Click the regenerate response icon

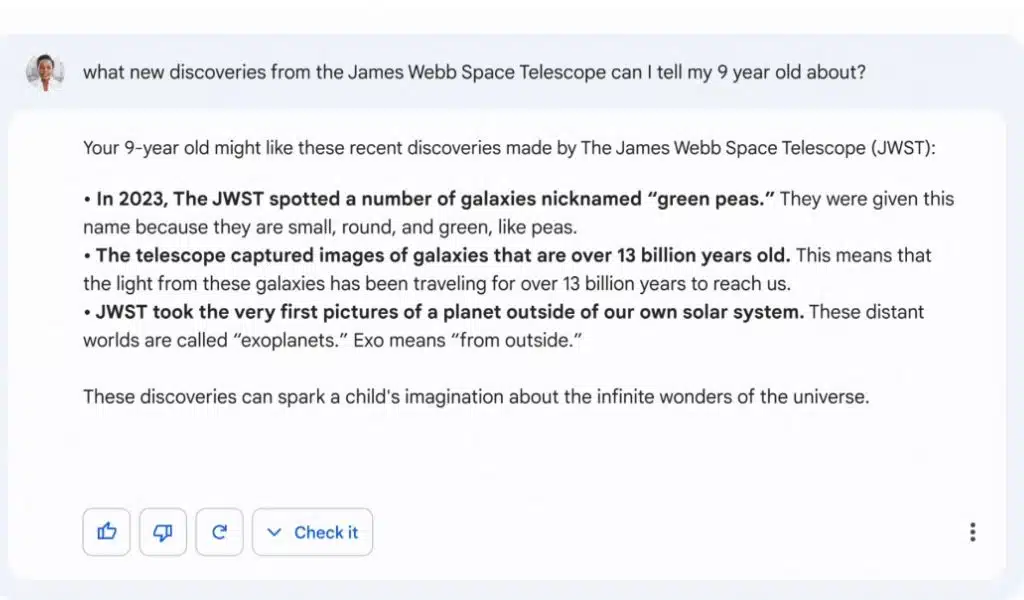[x=219, y=532]
